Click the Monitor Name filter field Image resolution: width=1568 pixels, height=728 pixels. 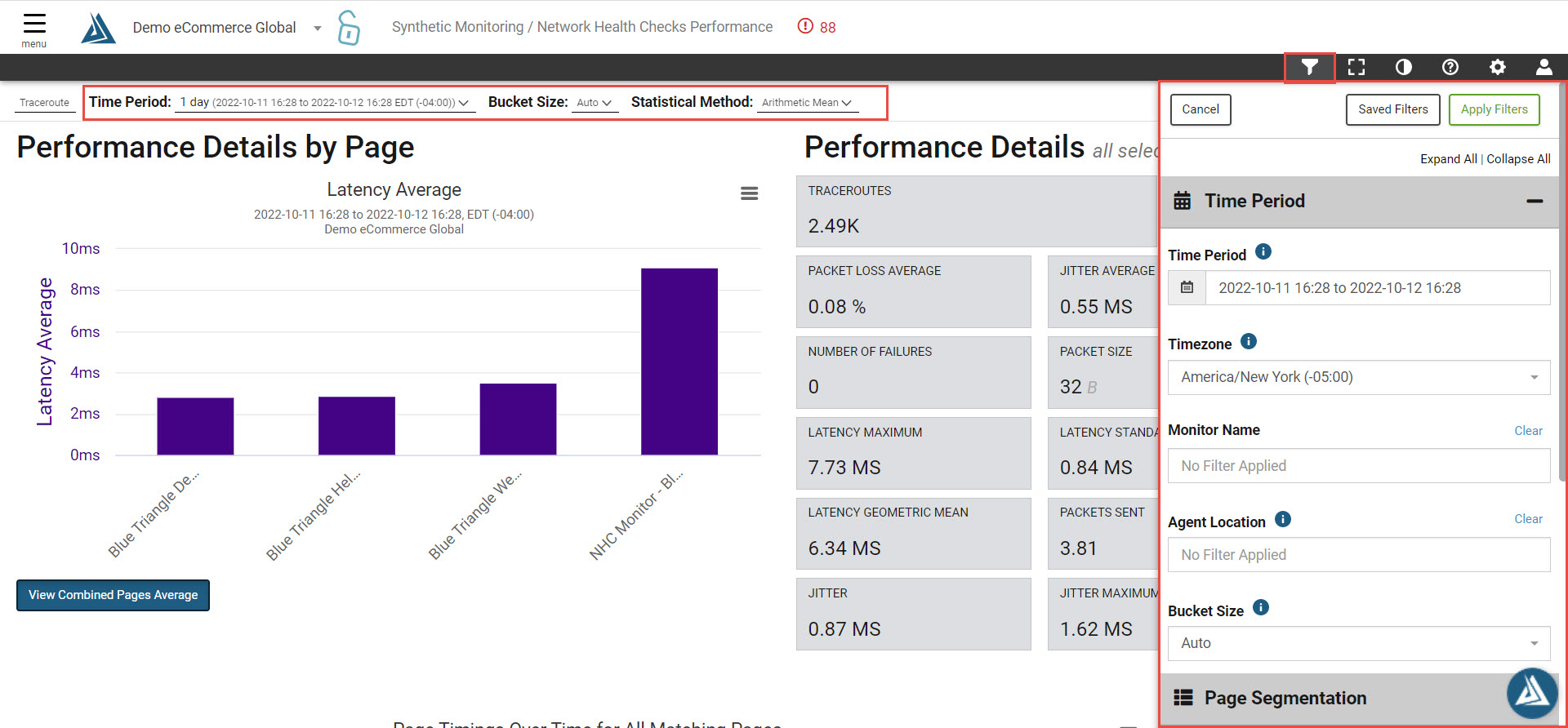click(1359, 466)
